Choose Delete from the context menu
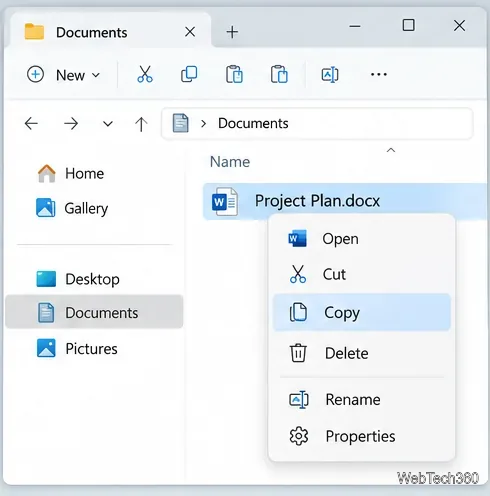This screenshot has width=490, height=496. click(362, 353)
